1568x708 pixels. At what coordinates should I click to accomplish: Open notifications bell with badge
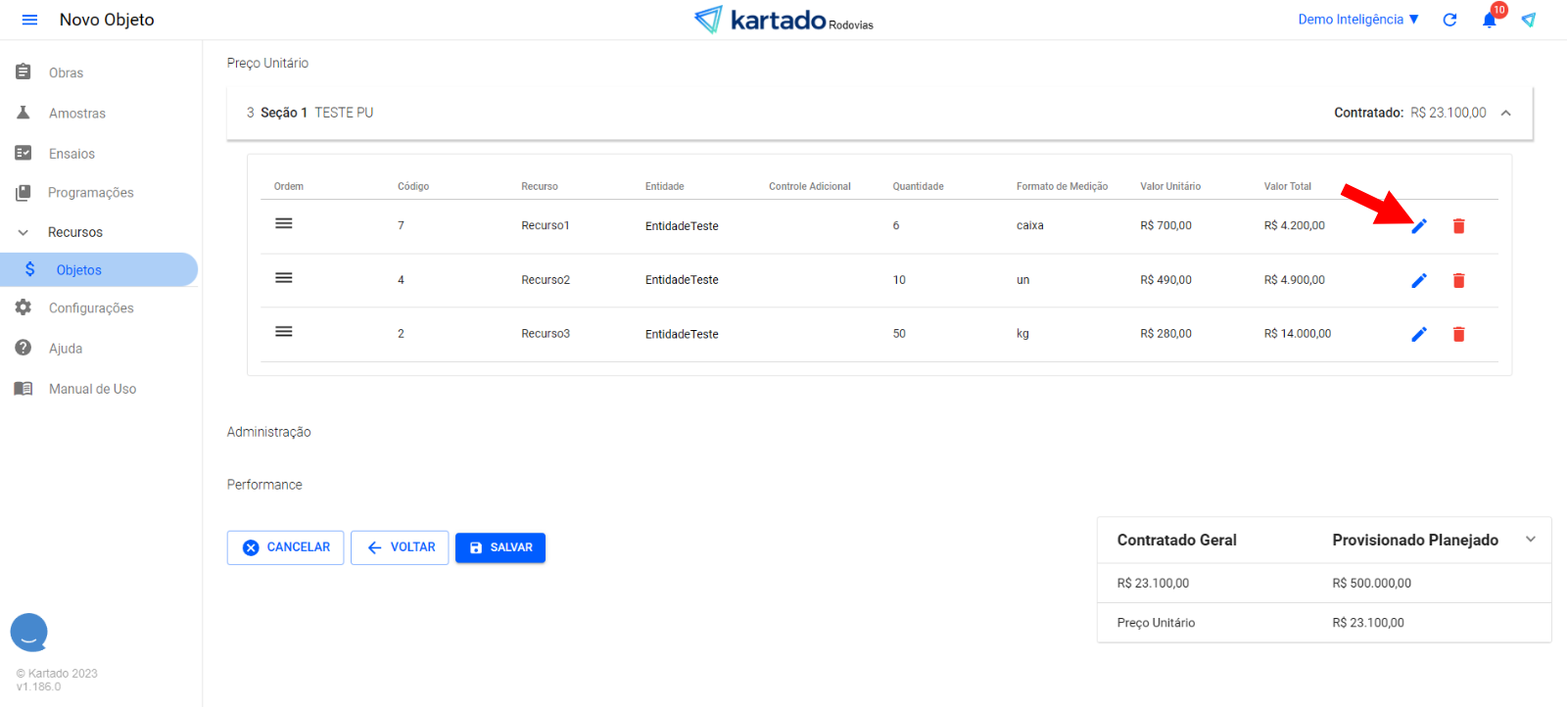(1489, 20)
